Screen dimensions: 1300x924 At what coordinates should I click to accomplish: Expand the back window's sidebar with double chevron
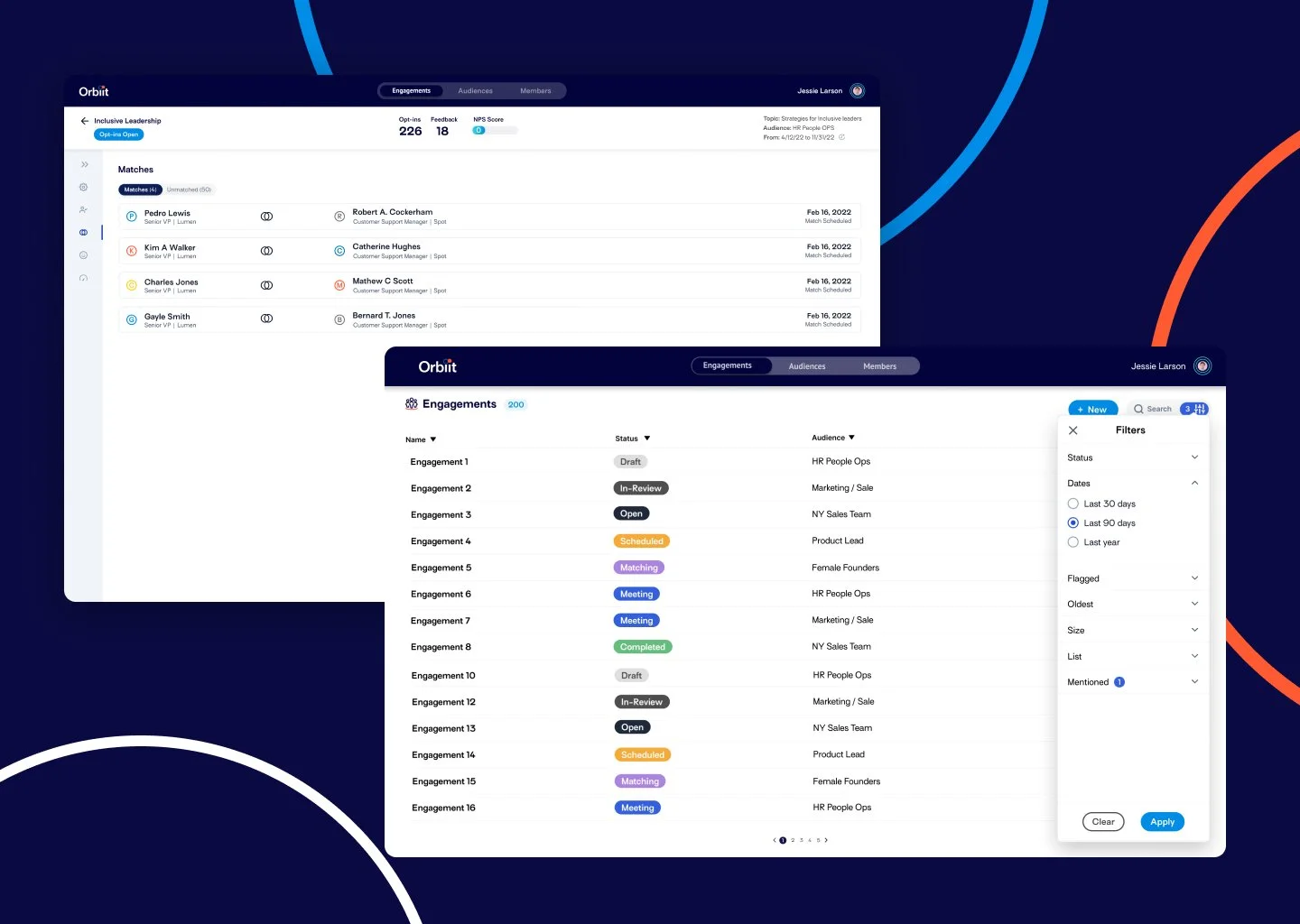[x=84, y=164]
